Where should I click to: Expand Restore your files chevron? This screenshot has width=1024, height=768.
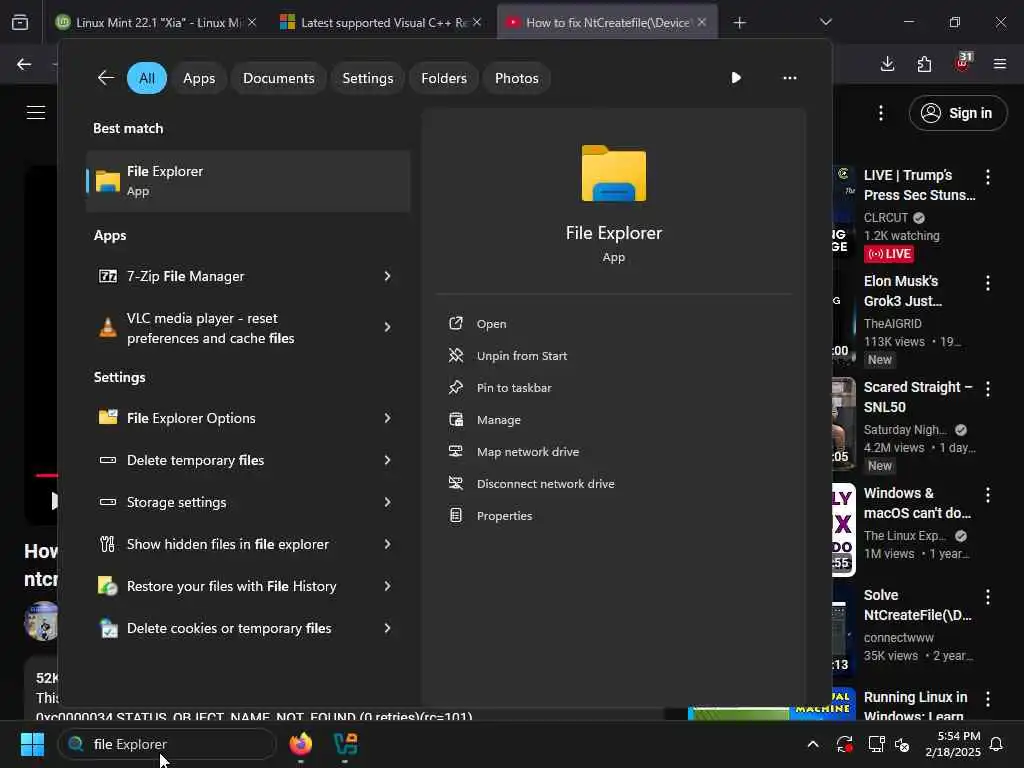tap(387, 586)
